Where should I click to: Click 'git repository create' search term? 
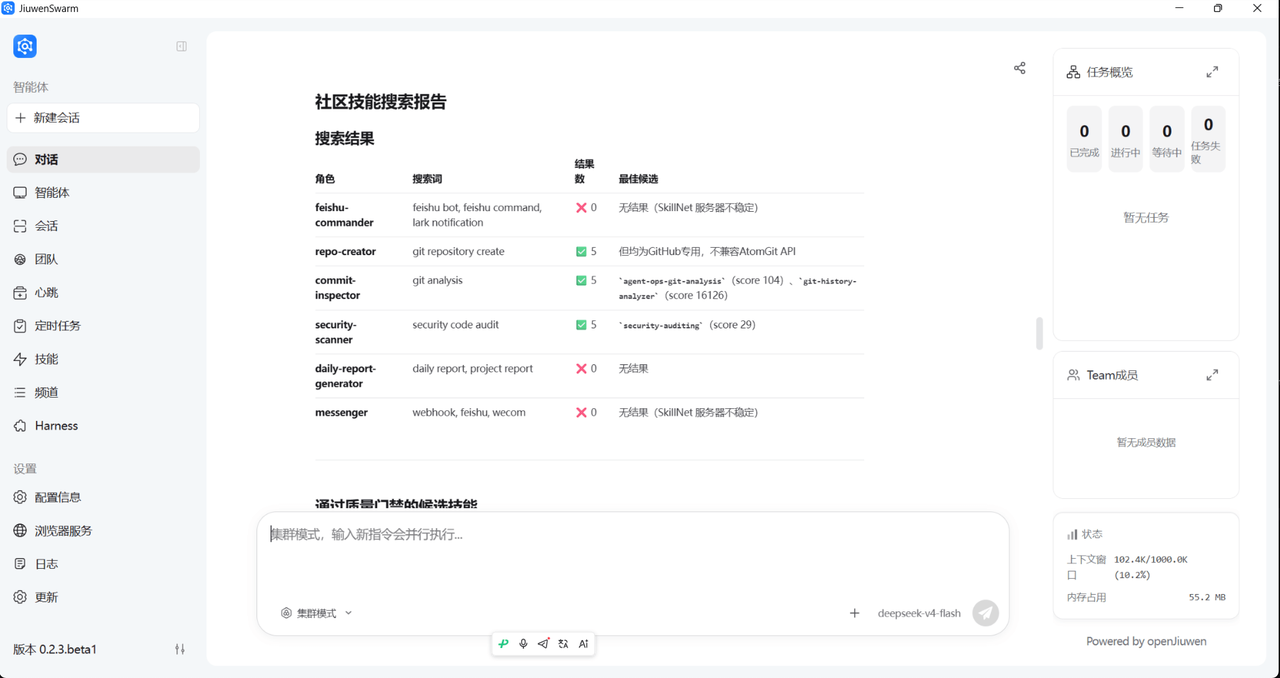[x=458, y=251]
